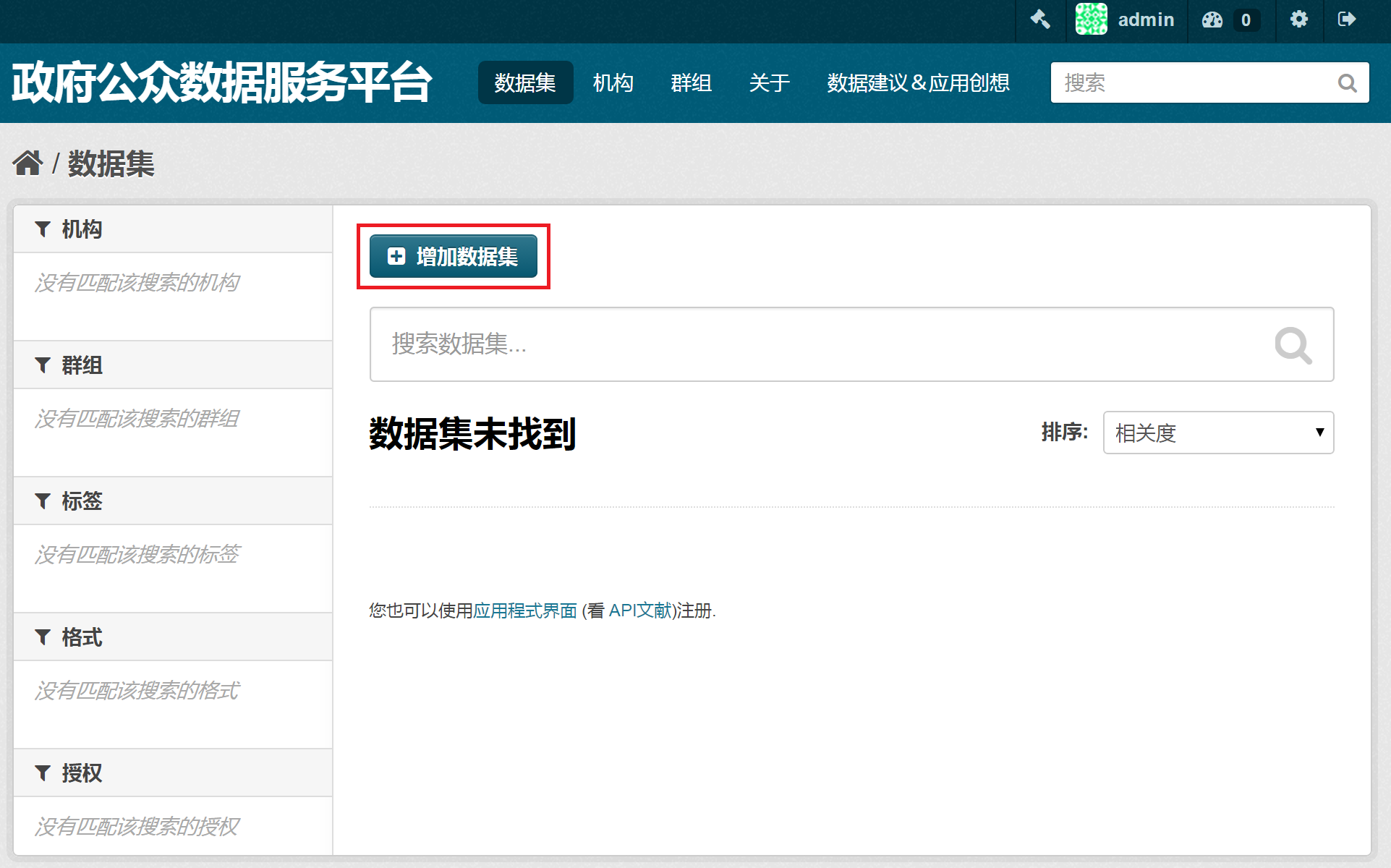The height and width of the screenshot is (868, 1391).
Task: Go to 群组 in the top menu
Action: click(x=691, y=83)
